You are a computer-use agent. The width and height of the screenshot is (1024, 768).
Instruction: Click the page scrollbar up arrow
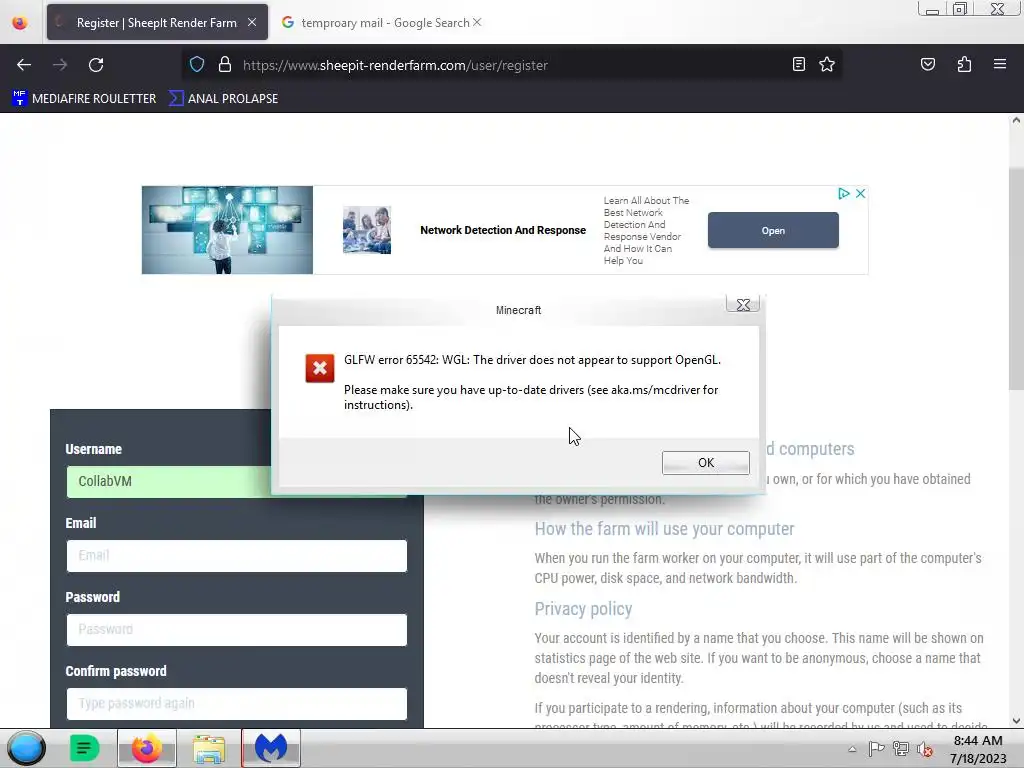tap(1016, 120)
